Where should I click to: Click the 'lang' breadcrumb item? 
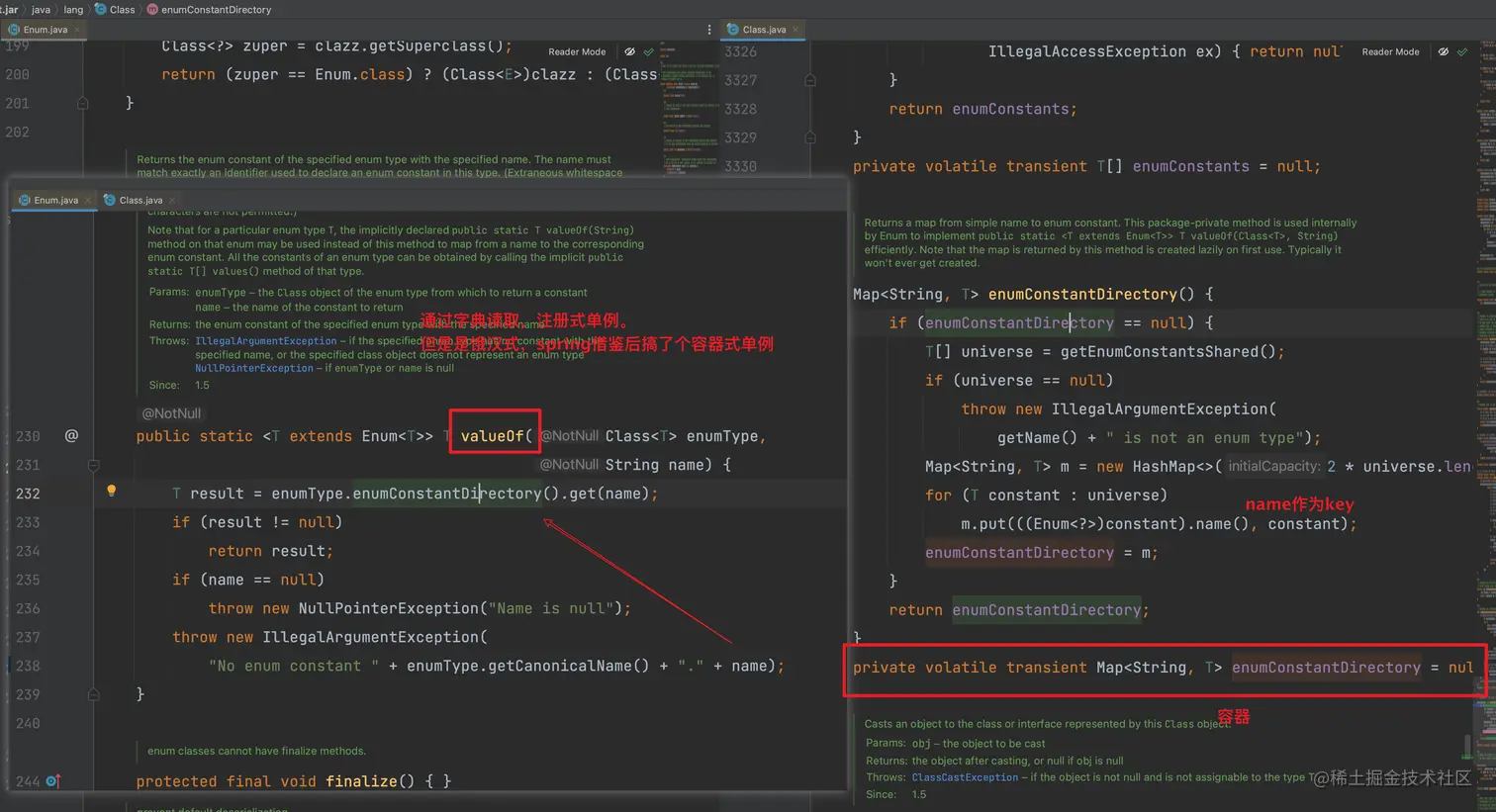pos(73,9)
